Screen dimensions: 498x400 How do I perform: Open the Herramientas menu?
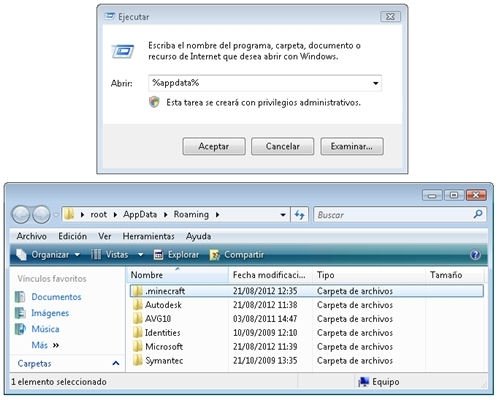pos(148,236)
